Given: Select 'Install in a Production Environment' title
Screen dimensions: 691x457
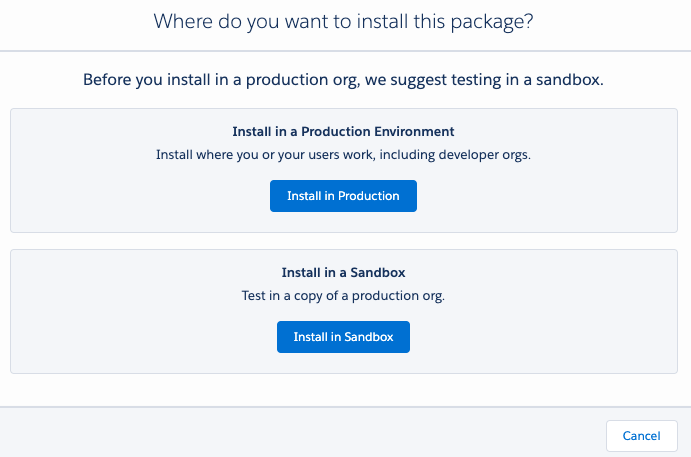Looking at the screenshot, I should (x=343, y=131).
